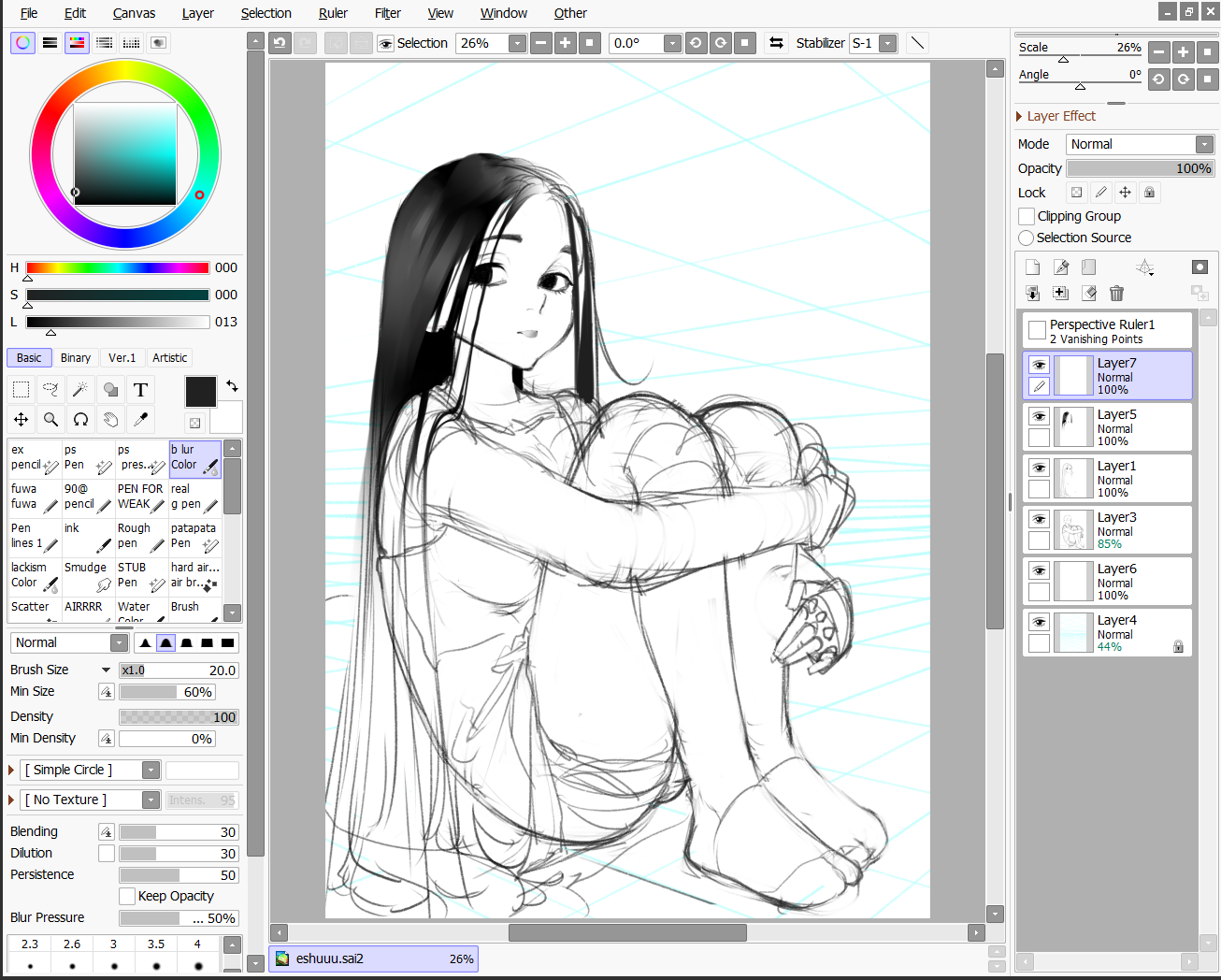Image resolution: width=1221 pixels, height=980 pixels.
Task: Adjust the Hue slider bar
Action: click(118, 267)
